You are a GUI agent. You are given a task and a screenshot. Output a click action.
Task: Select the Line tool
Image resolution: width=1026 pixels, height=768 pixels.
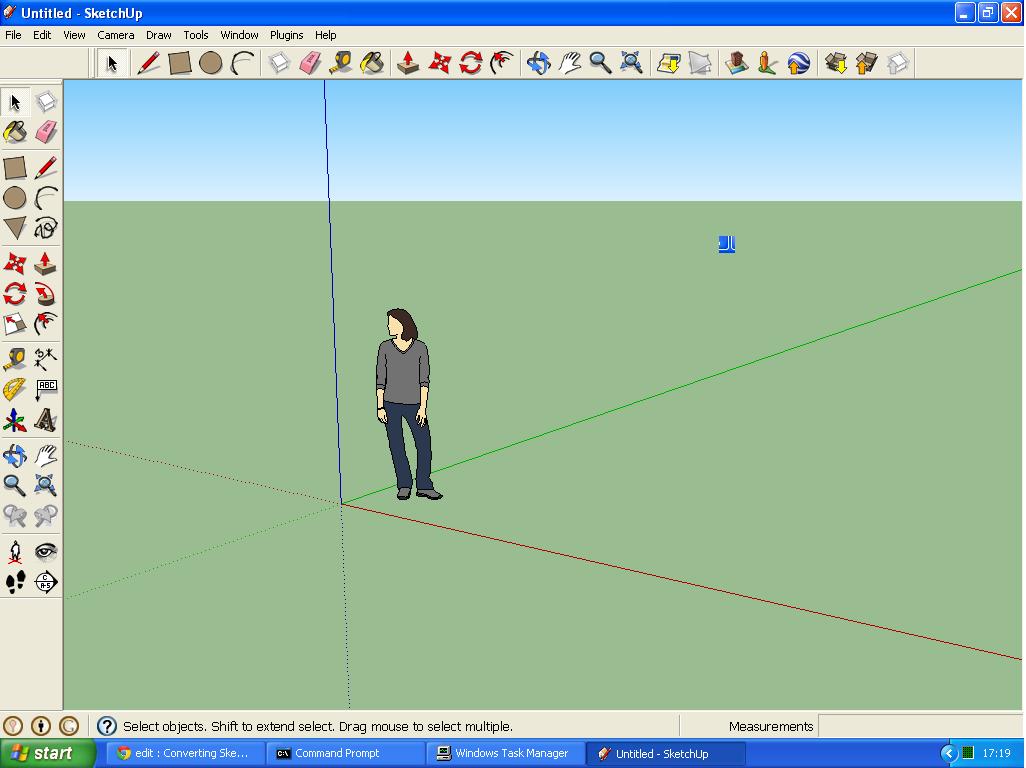[149, 62]
